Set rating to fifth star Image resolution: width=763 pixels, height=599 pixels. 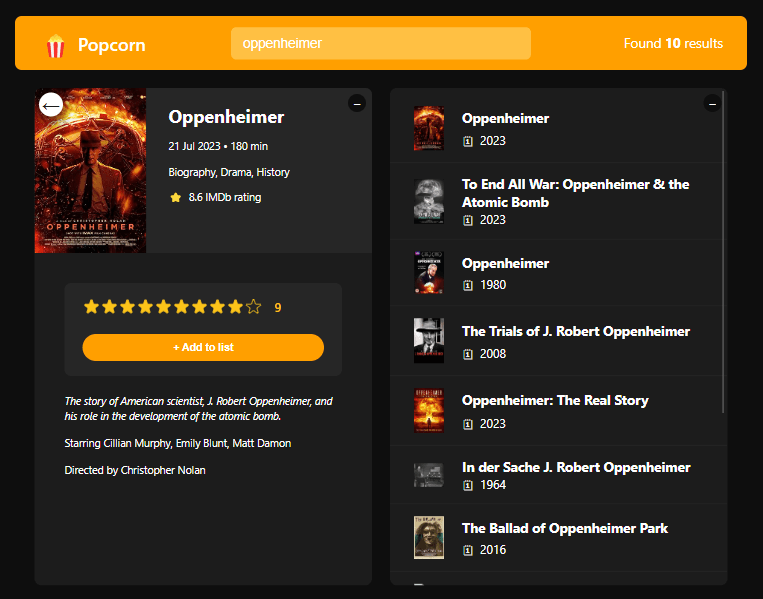point(164,307)
